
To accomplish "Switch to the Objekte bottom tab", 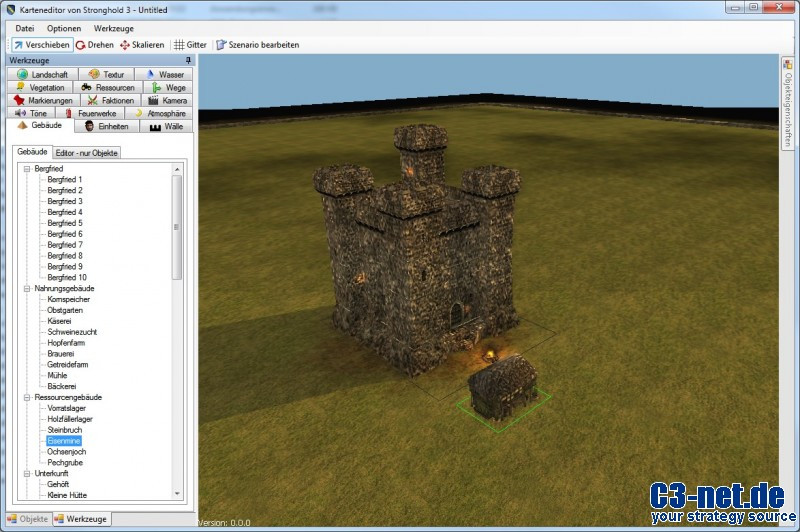I will 29,519.
